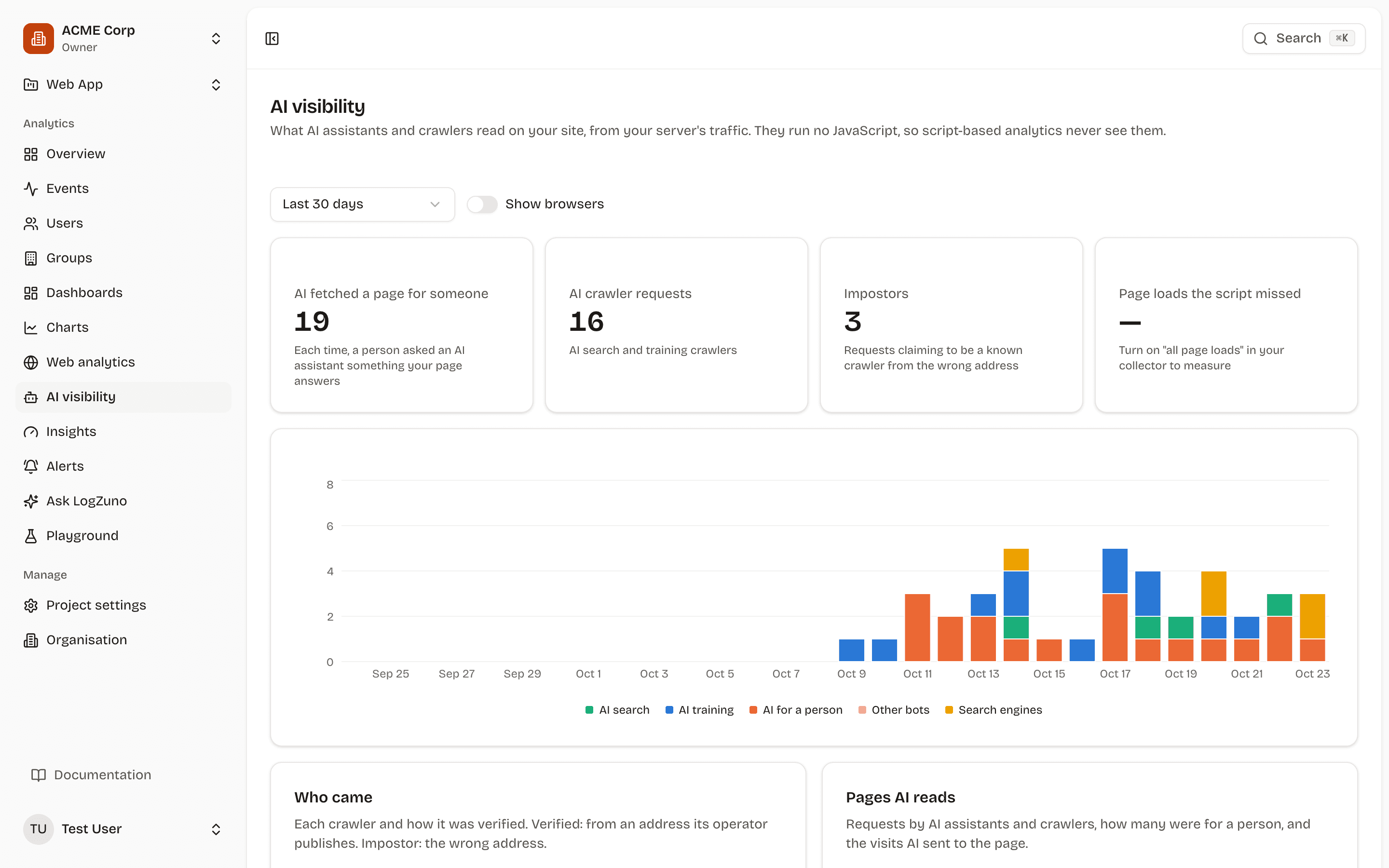
Task: Open the Playground page
Action: click(123, 536)
